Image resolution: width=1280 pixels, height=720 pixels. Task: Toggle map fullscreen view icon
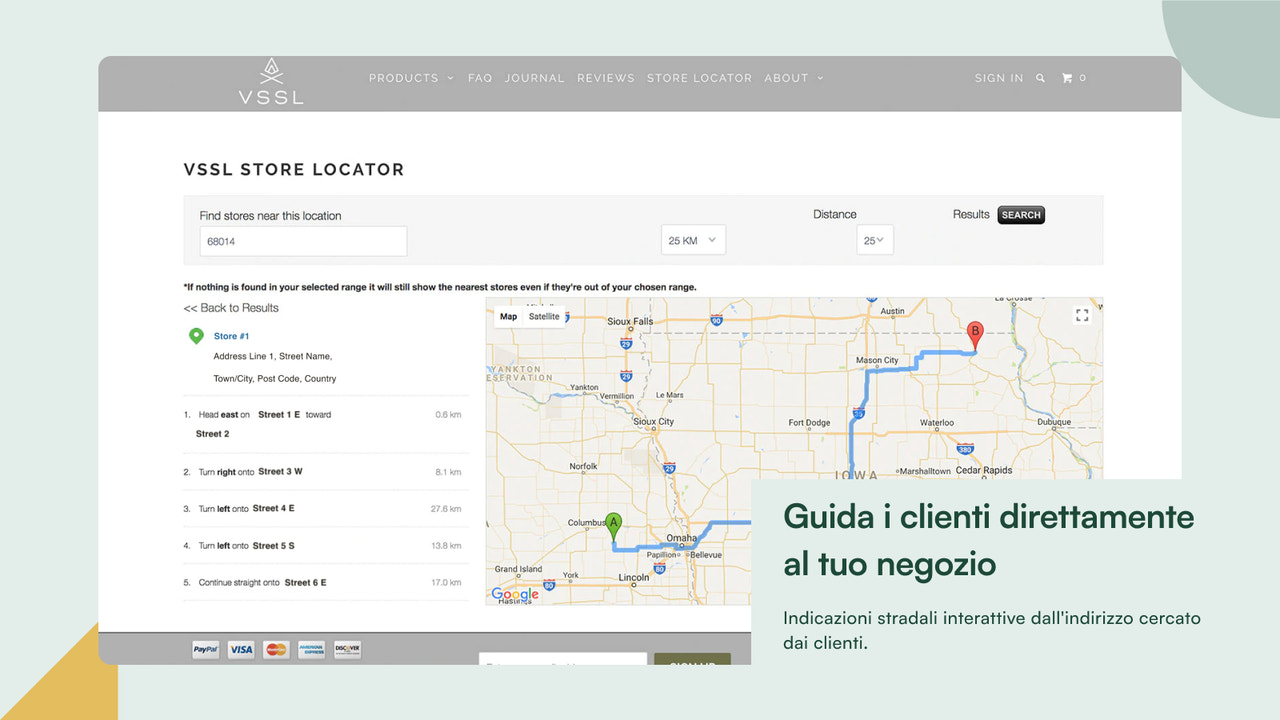point(1082,315)
